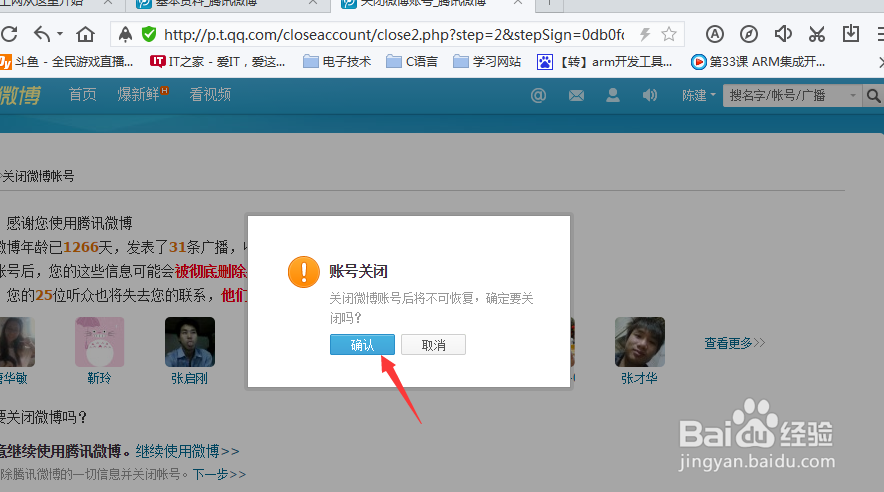884x492 pixels.
Task: Open @ mentions icon
Action: pos(538,95)
